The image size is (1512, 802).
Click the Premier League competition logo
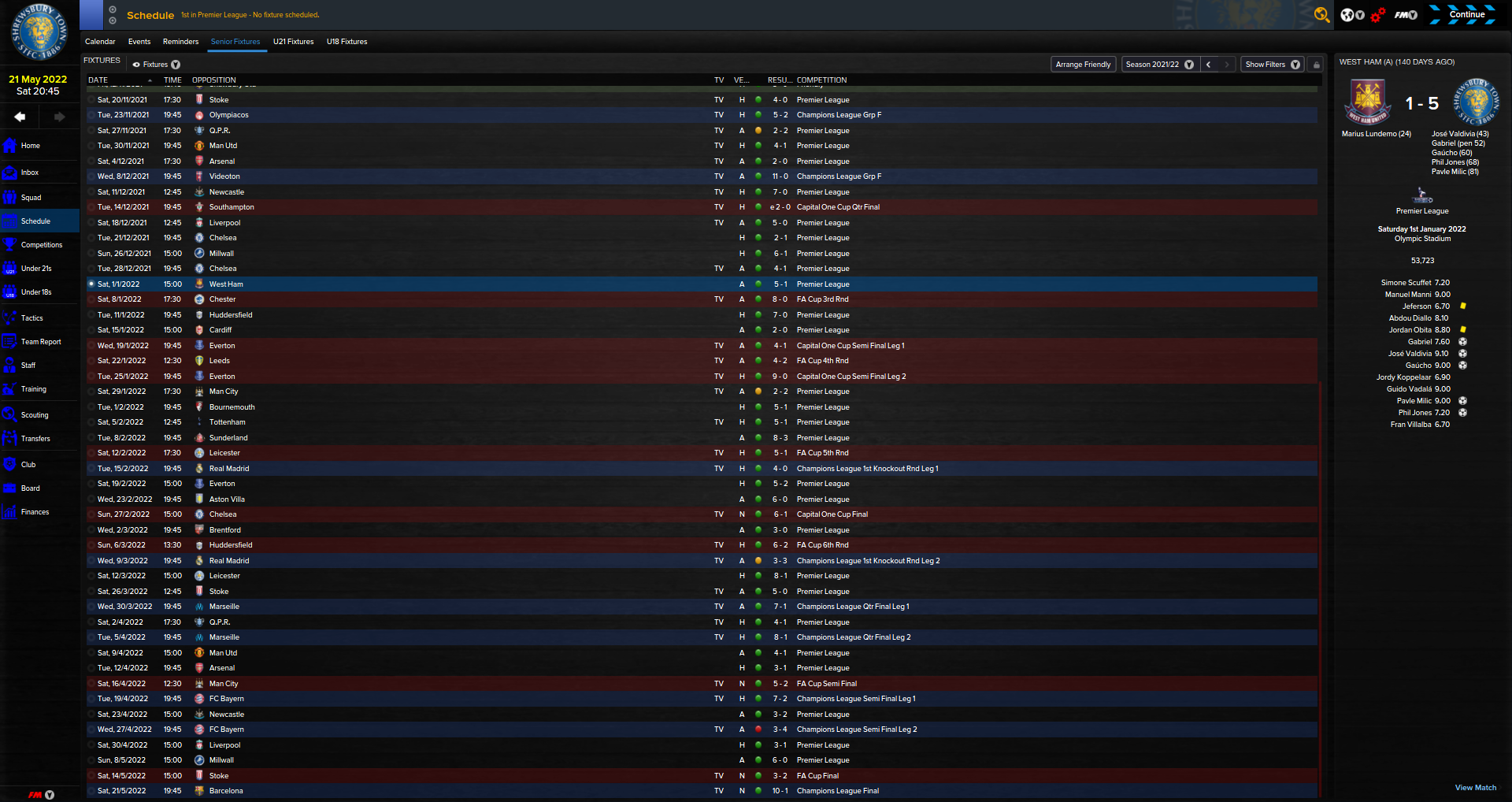pos(1421,195)
